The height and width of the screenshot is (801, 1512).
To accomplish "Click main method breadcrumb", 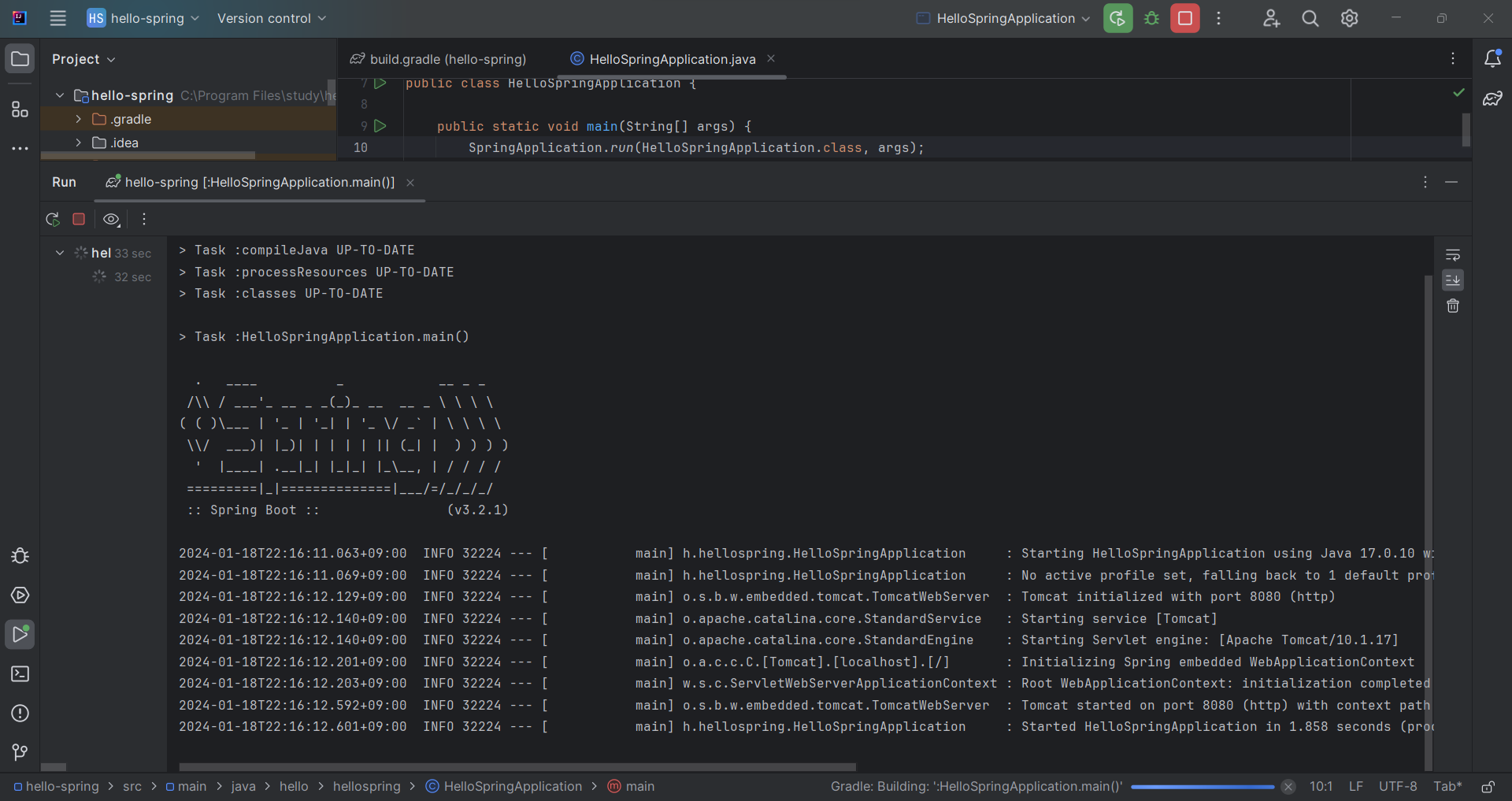I will point(632,786).
